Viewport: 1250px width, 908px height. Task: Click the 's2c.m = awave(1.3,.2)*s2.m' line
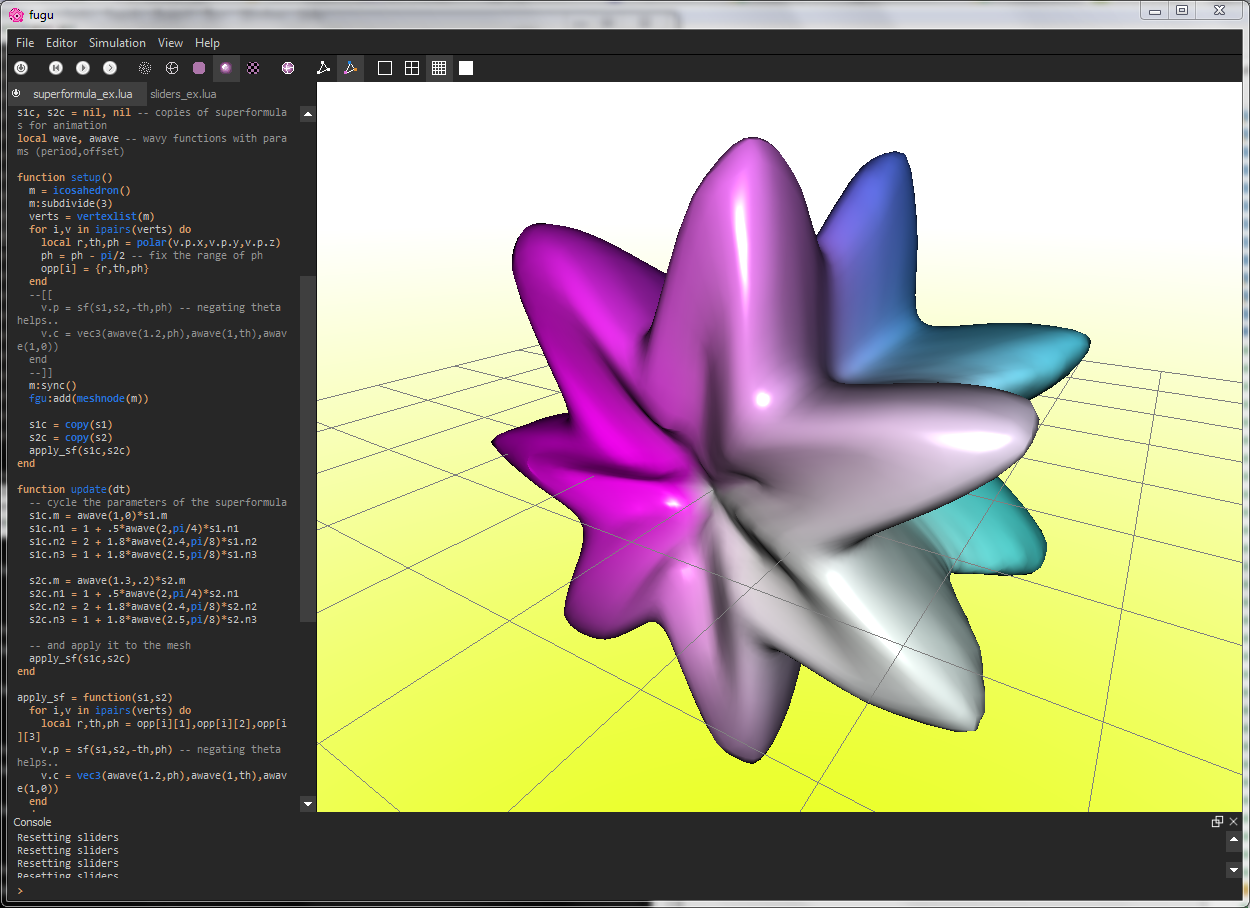tap(107, 580)
